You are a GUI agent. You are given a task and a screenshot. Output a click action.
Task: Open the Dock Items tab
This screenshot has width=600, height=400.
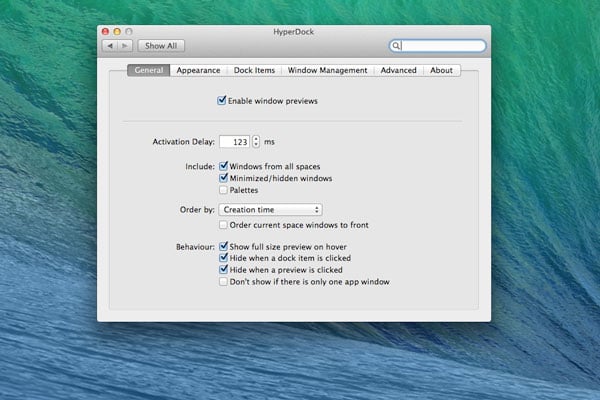tap(254, 70)
